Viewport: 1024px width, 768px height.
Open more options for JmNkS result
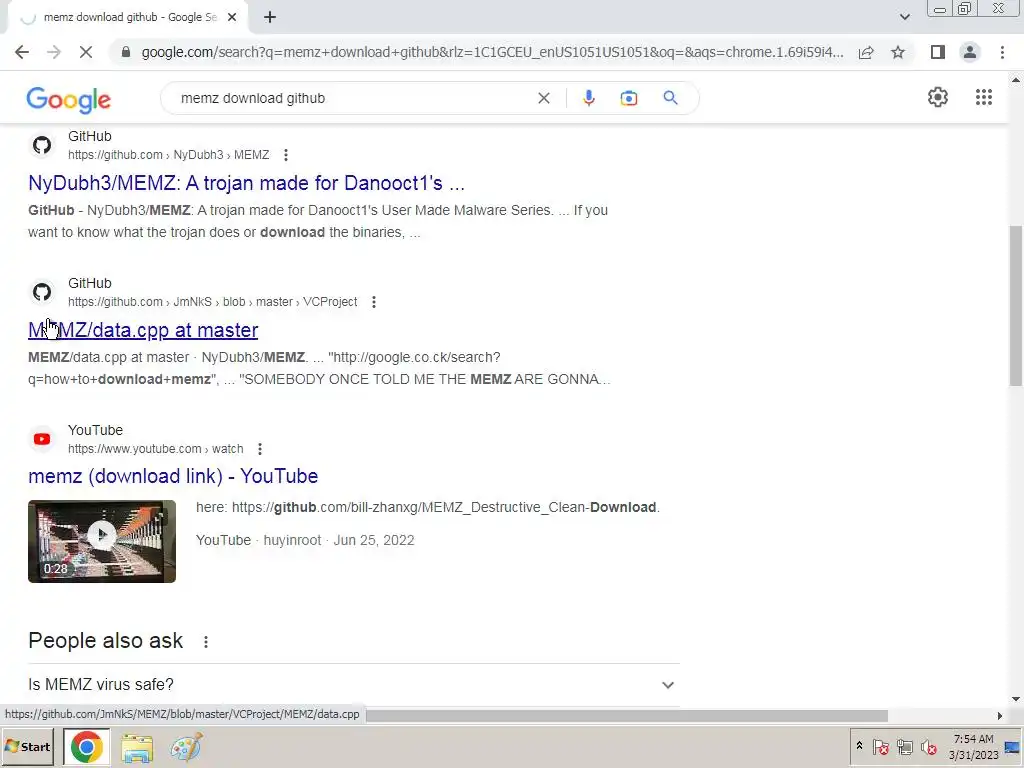pyautogui.click(x=374, y=302)
